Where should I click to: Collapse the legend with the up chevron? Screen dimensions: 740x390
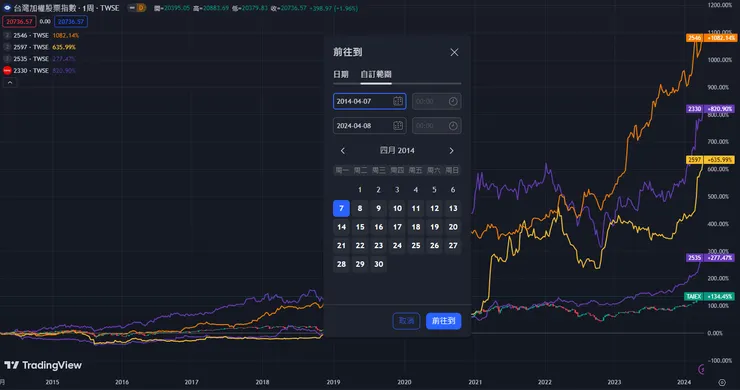point(10,83)
